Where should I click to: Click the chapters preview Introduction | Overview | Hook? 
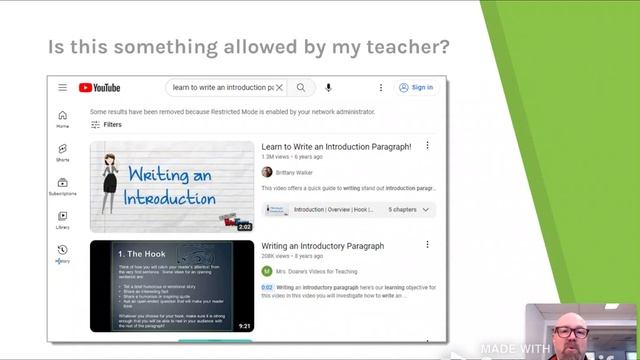click(x=333, y=209)
